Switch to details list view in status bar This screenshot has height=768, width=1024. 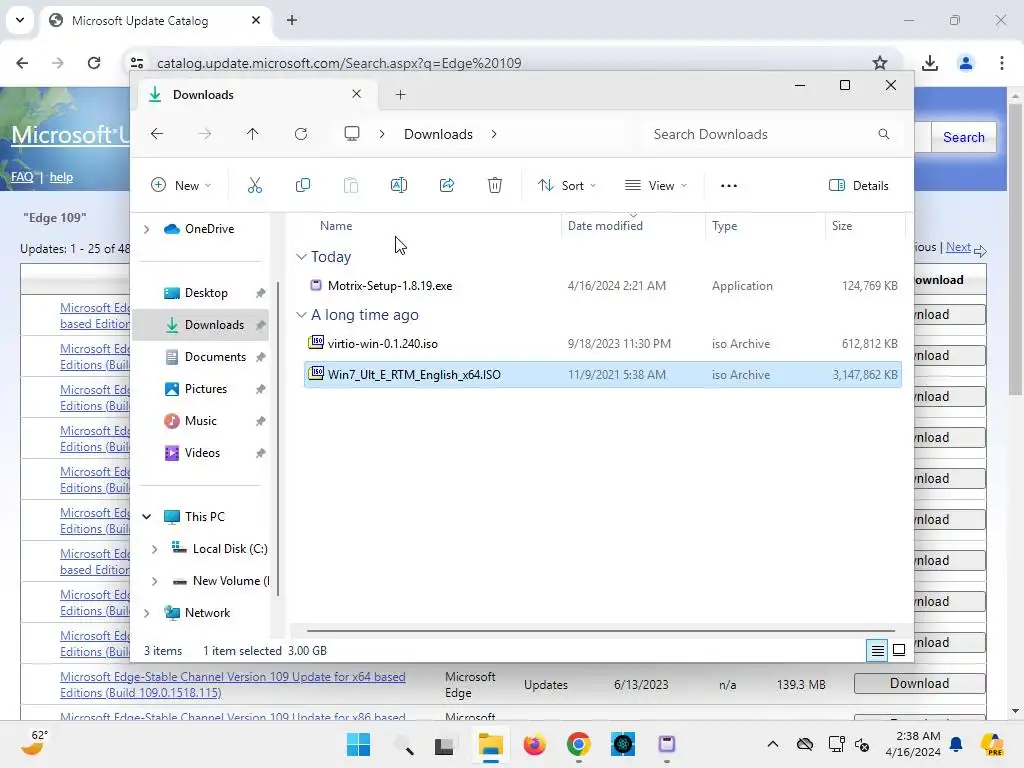click(877, 650)
